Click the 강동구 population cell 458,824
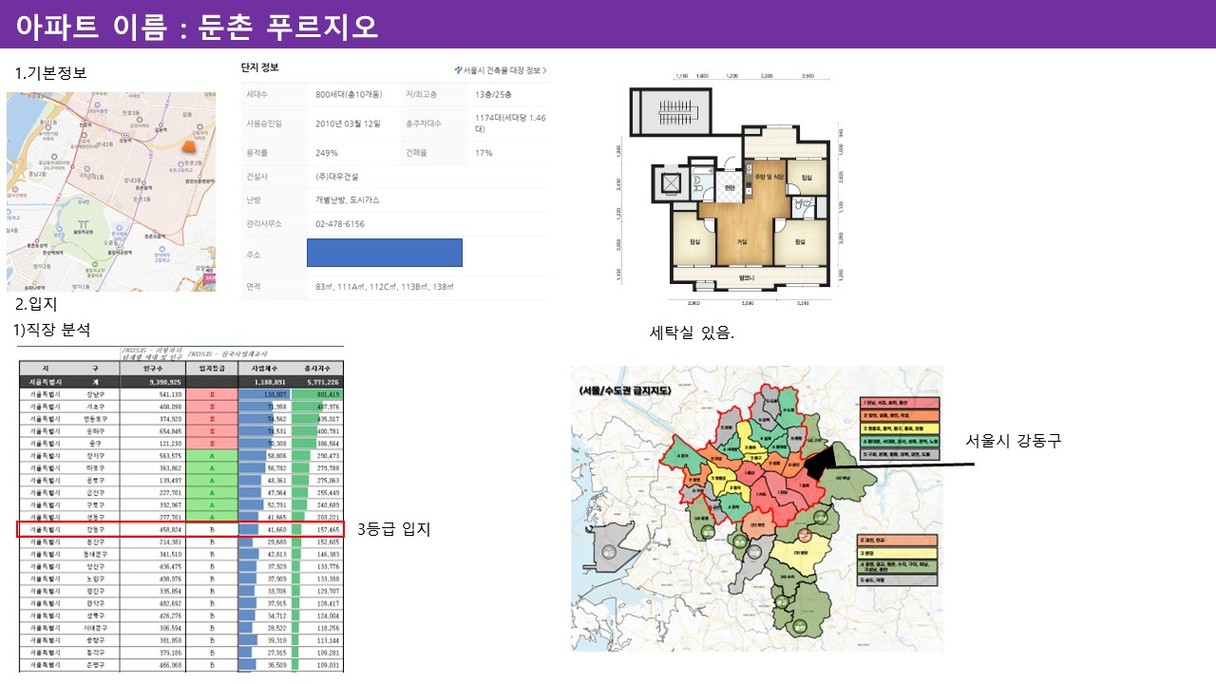This screenshot has width=1216, height=684. [151, 528]
